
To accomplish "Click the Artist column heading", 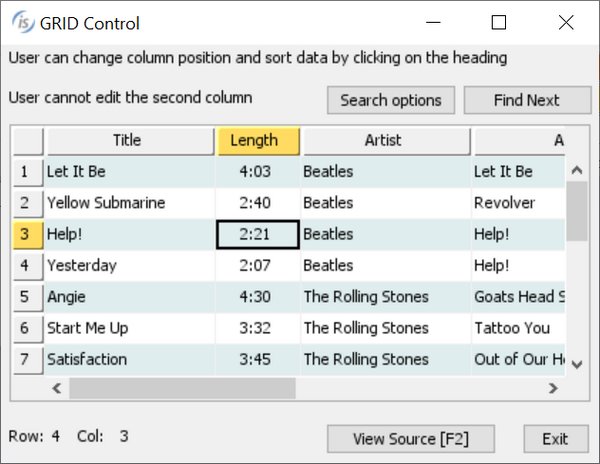I will (x=385, y=141).
